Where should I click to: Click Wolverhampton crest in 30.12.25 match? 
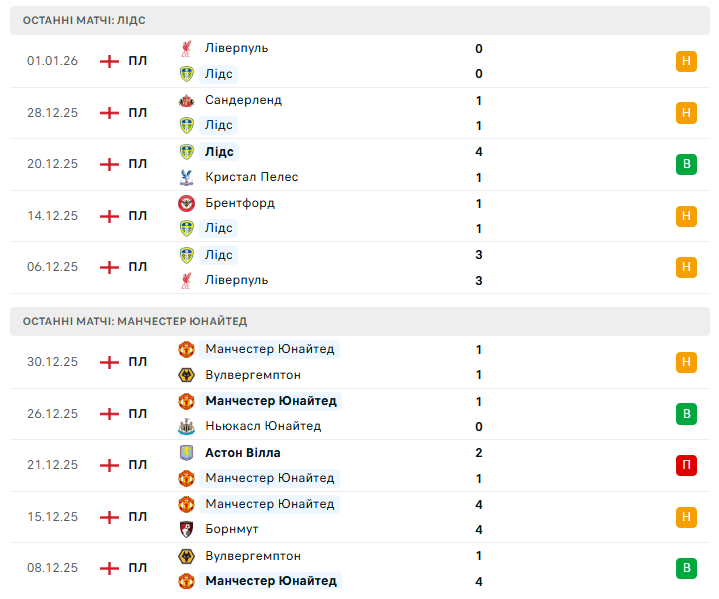point(186,375)
